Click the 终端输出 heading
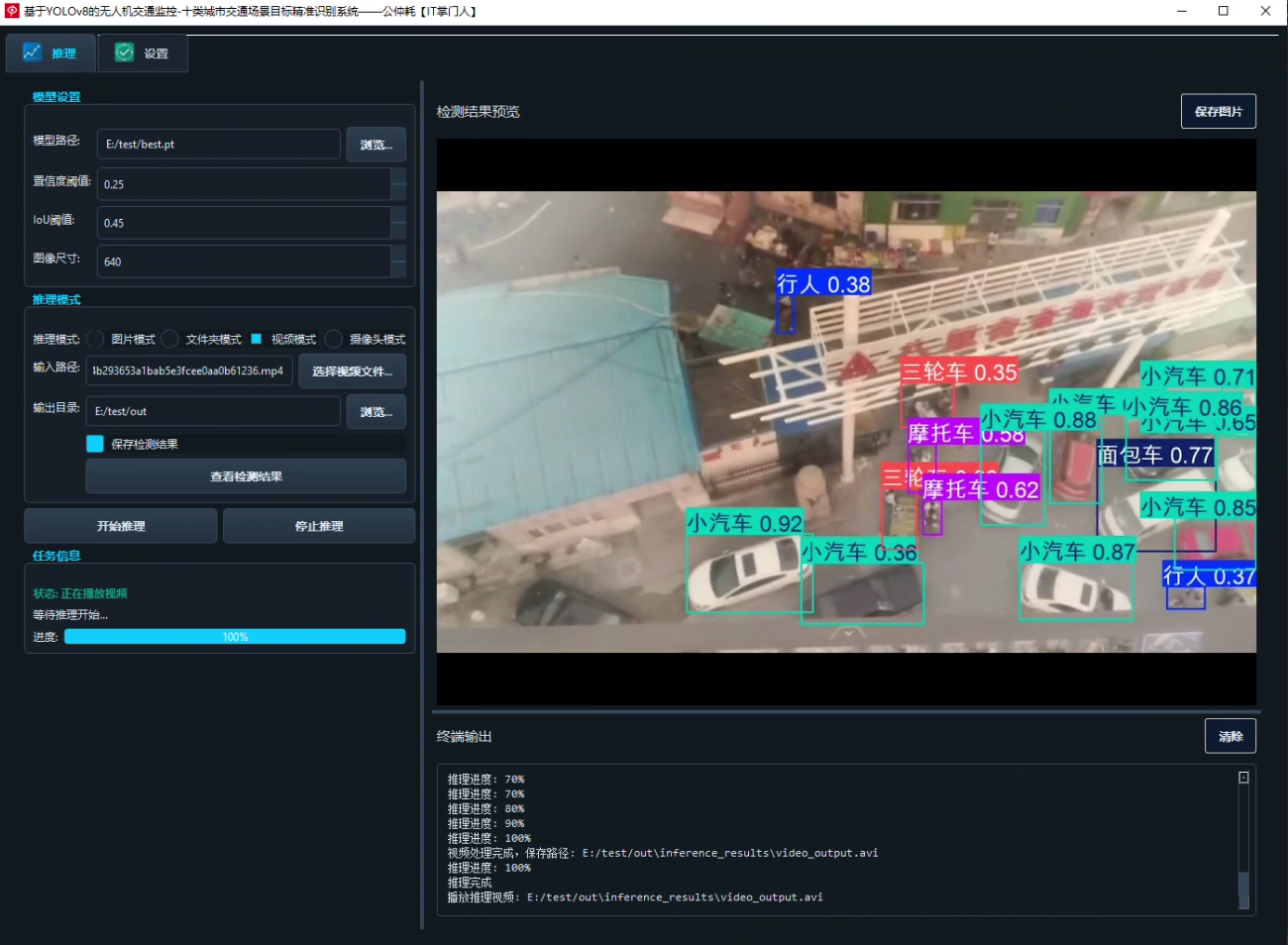 [x=465, y=736]
